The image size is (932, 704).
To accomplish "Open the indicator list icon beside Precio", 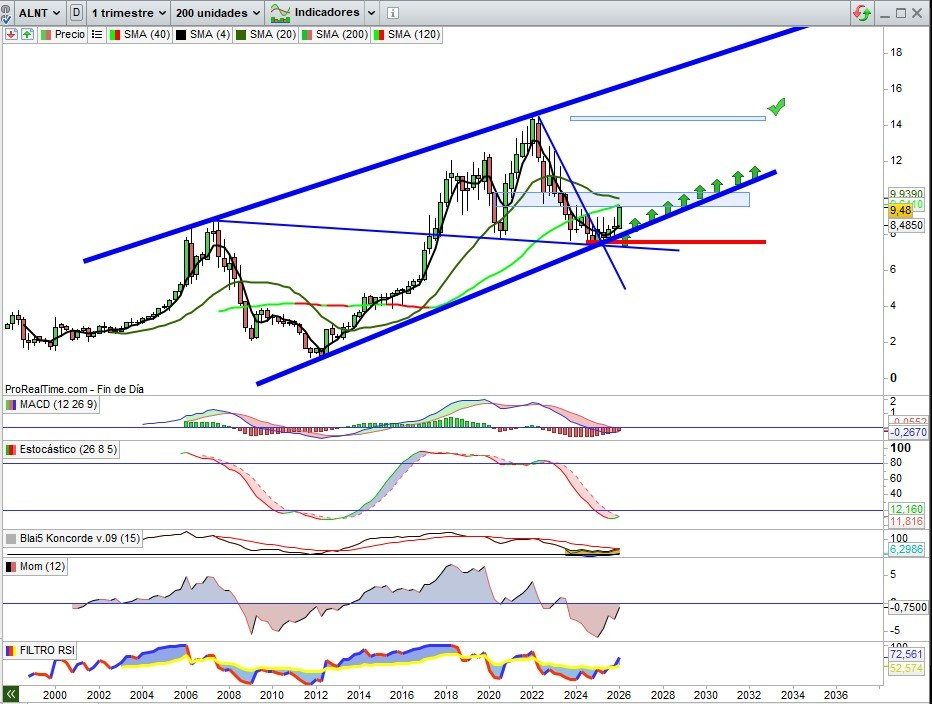I will 97,34.
